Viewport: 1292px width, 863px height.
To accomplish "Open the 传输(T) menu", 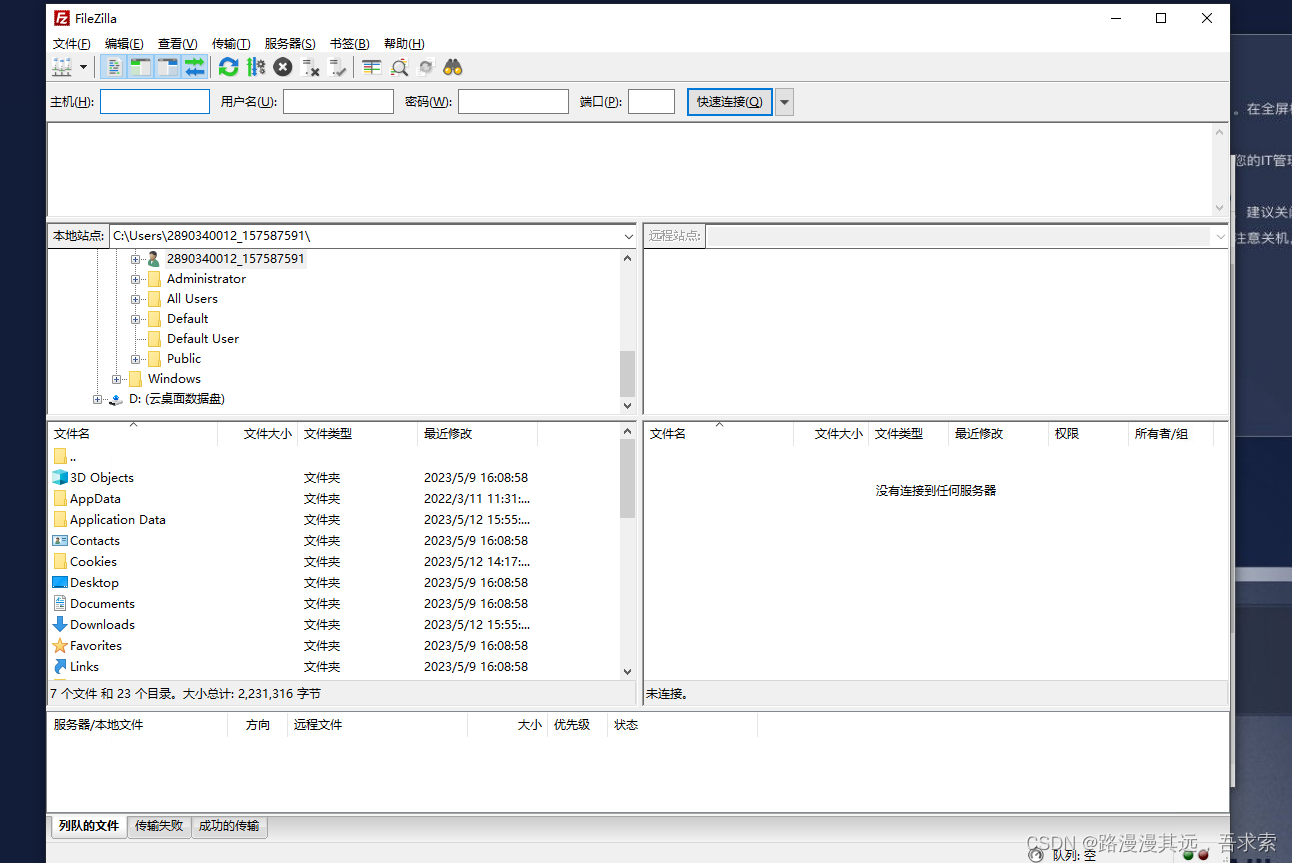I will pos(231,44).
